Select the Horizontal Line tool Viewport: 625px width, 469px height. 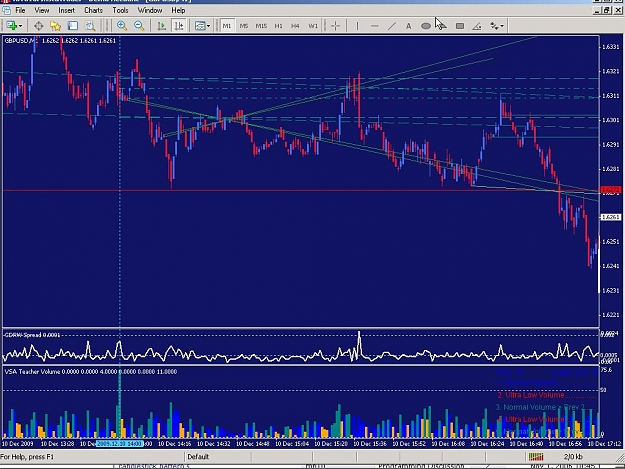[374, 26]
